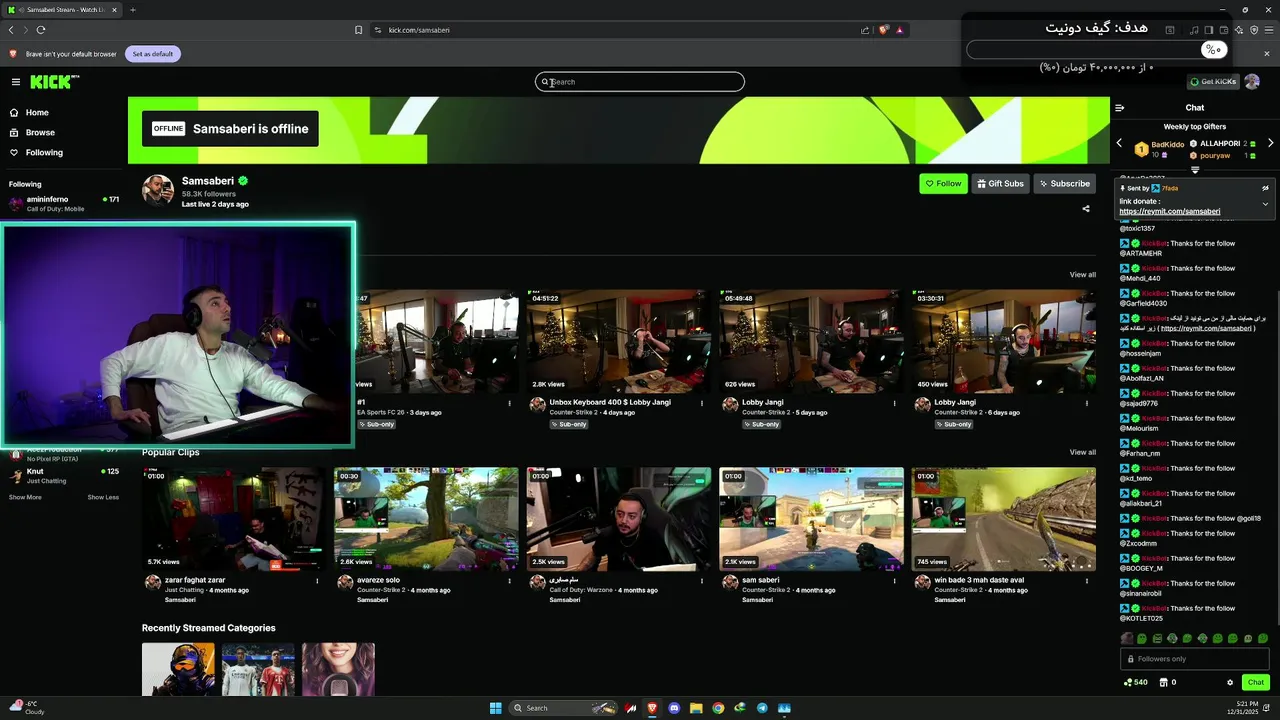Viewport: 1280px width, 720px height.
Task: Open options for sam saberi clip
Action: point(895,581)
